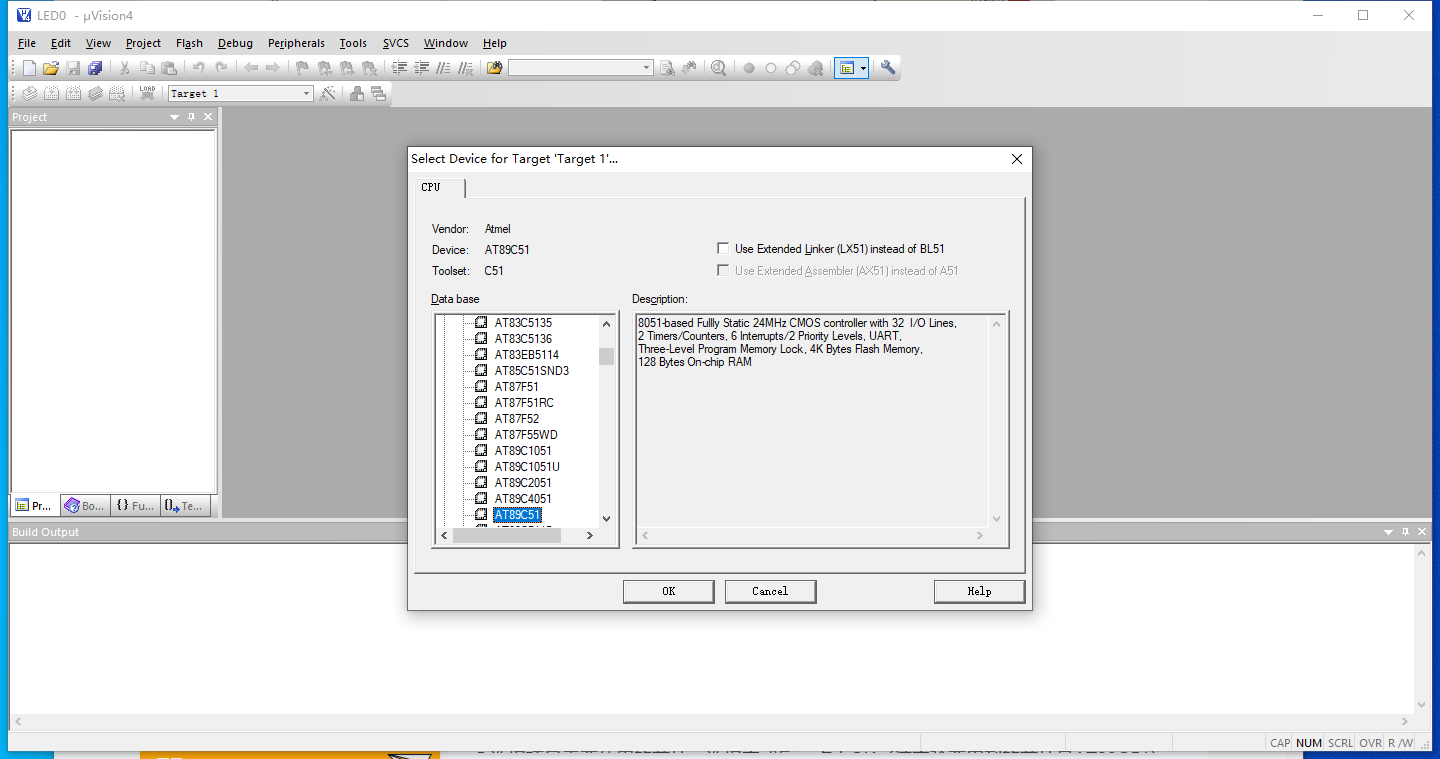Select AT89C2051 in device list
The width and height of the screenshot is (1440, 759).
coord(523,483)
